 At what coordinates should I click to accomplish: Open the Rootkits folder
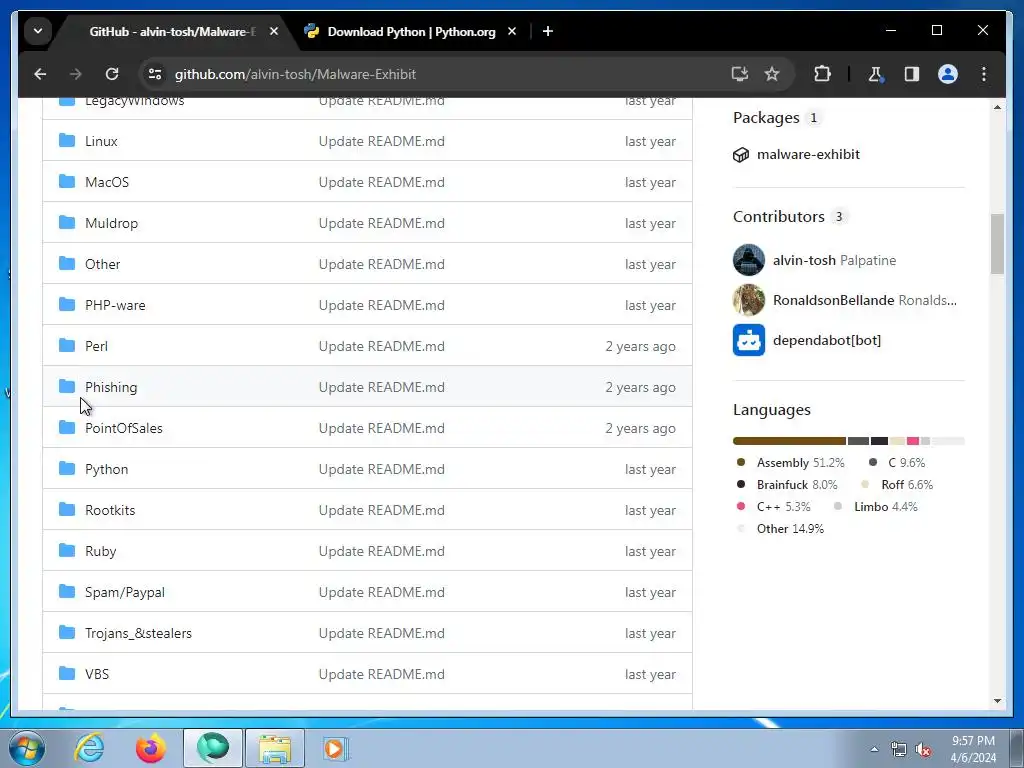pos(110,510)
